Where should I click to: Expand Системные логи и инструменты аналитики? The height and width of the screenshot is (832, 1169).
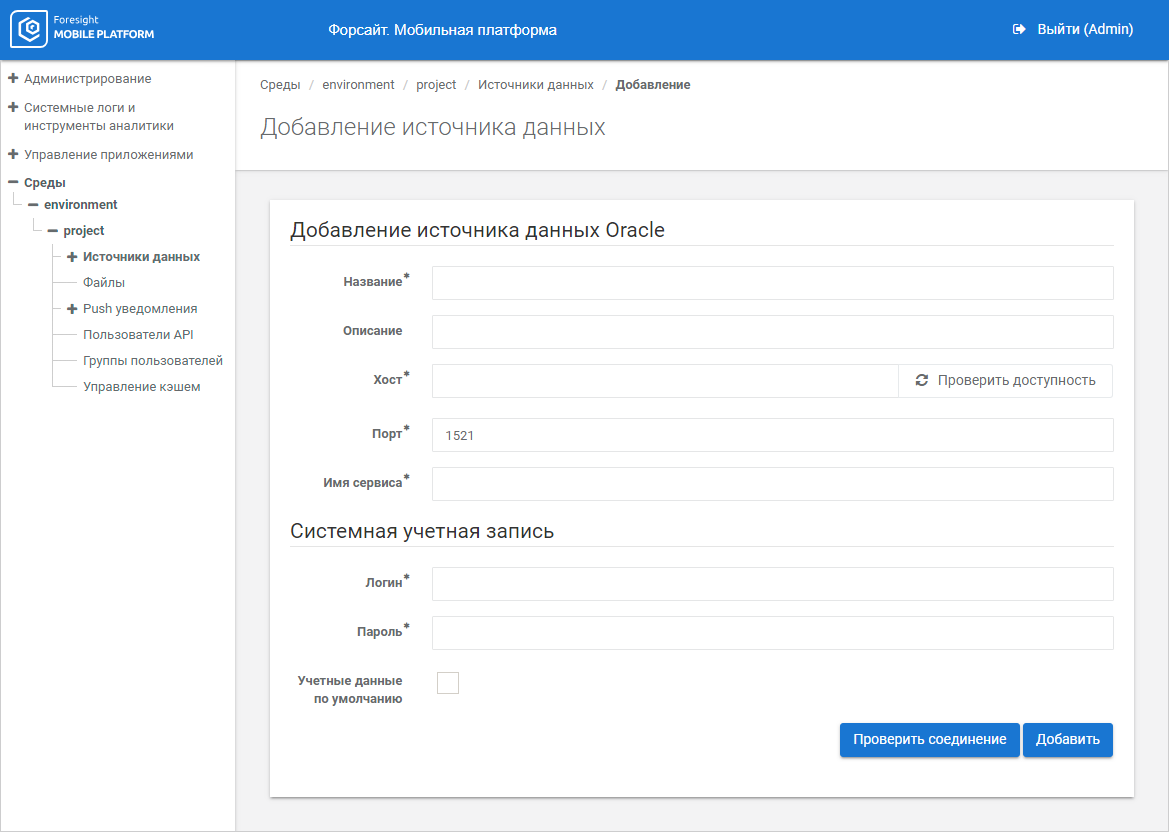coord(13,108)
